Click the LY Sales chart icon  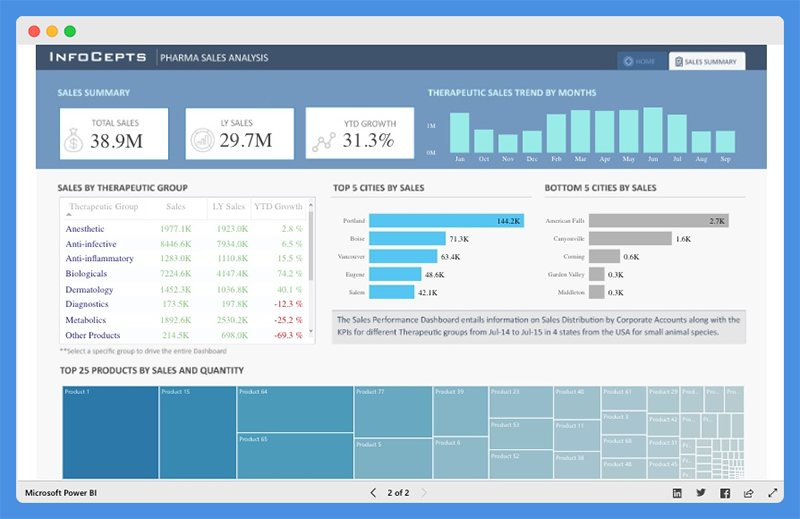point(200,139)
